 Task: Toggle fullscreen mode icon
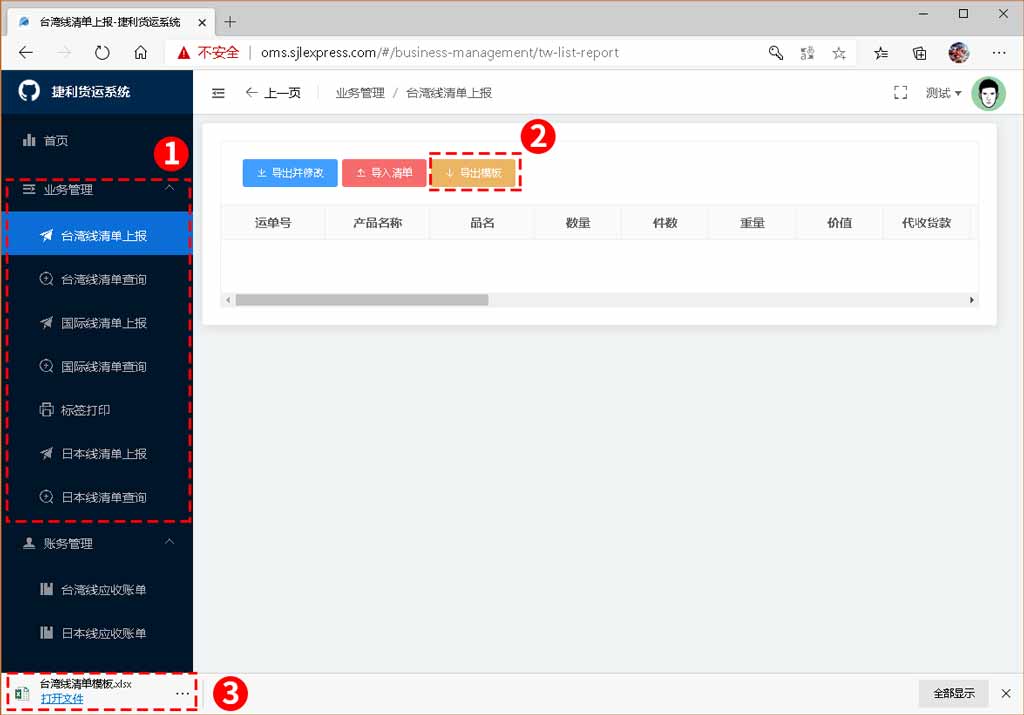(x=901, y=93)
